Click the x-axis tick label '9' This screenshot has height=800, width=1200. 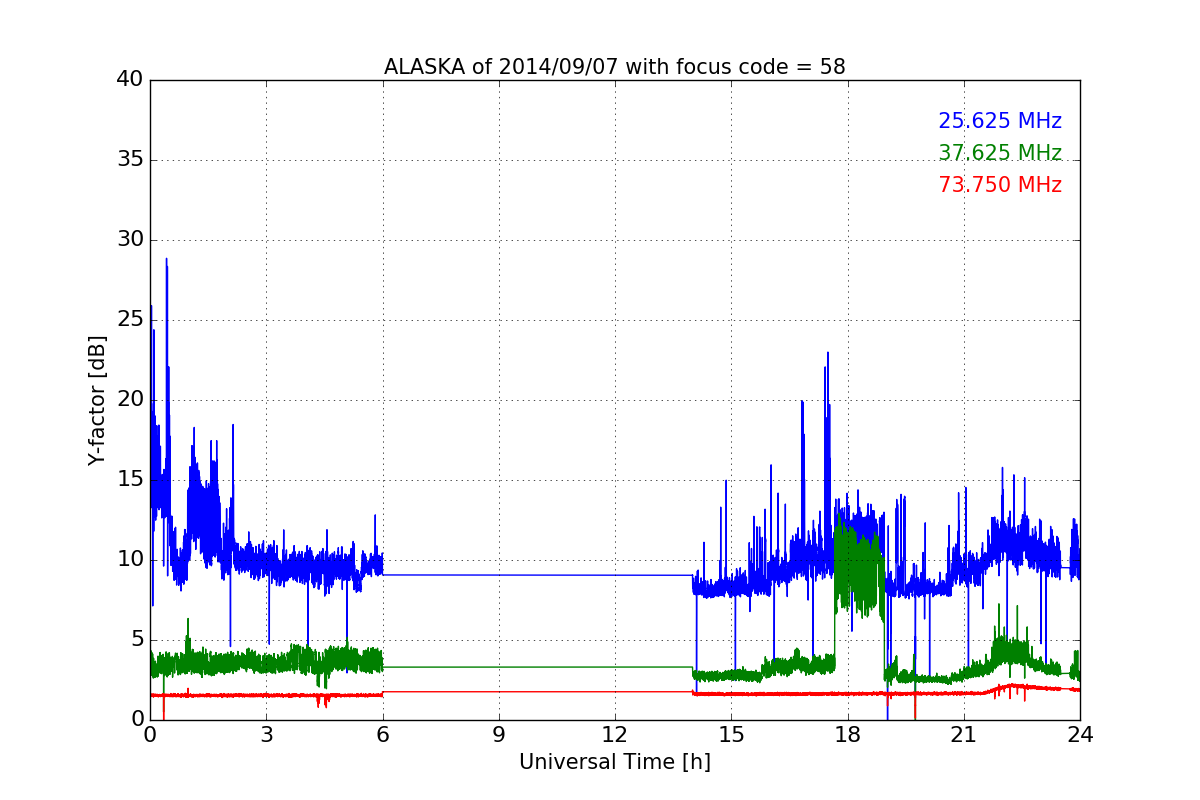499,735
